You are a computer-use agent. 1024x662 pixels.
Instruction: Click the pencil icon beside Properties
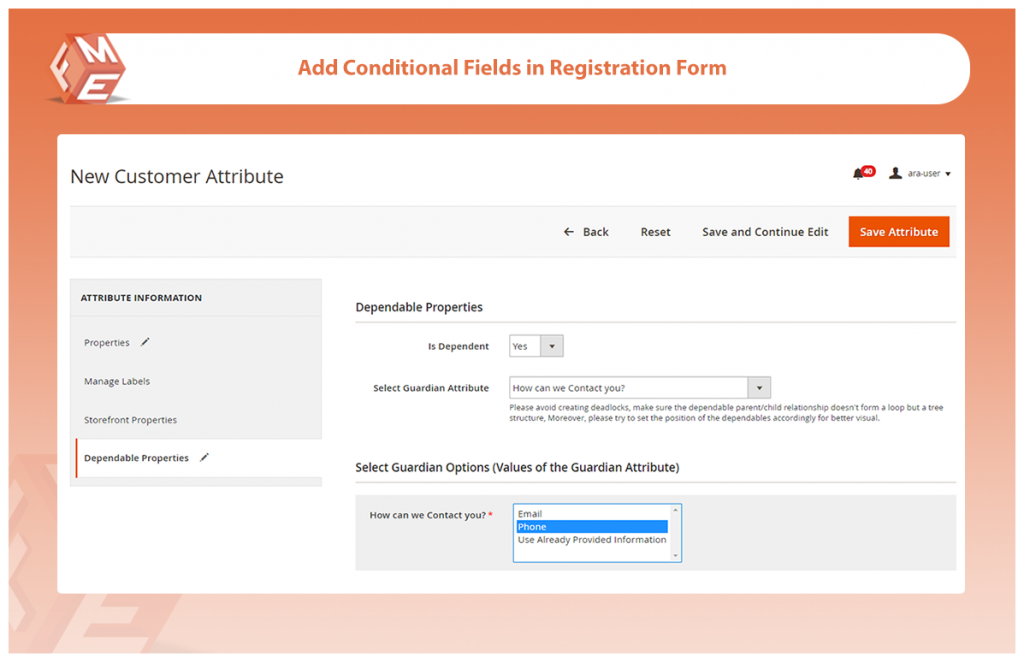[x=145, y=342]
